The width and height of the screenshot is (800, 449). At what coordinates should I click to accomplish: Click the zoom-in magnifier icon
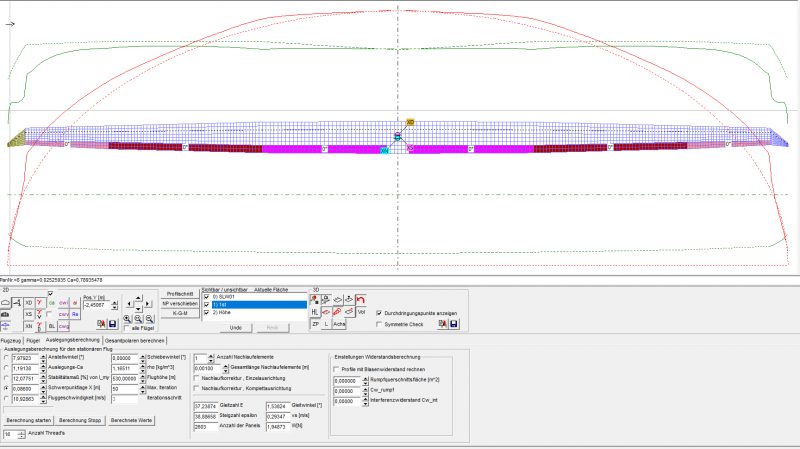[128, 316]
